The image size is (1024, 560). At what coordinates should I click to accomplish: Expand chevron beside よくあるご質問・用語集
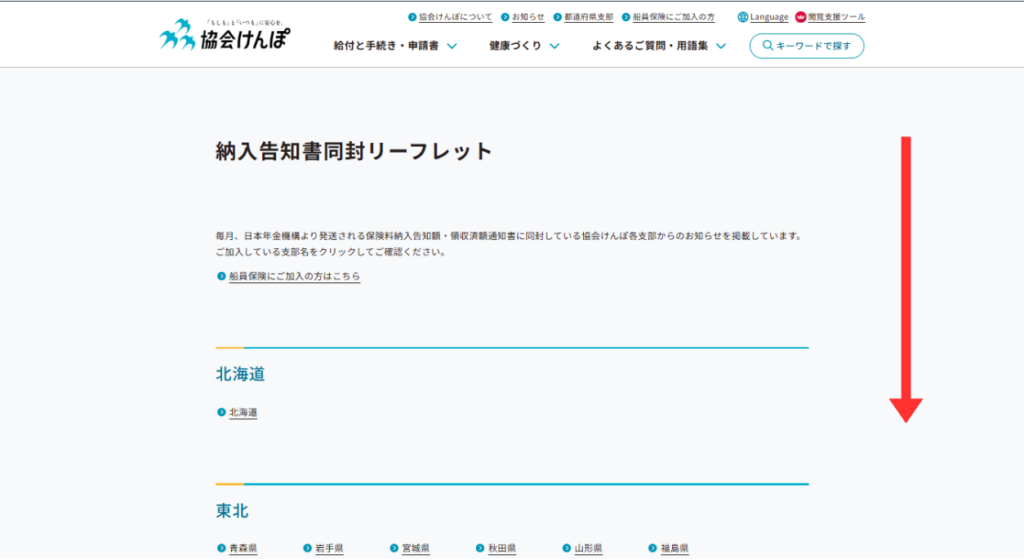[721, 46]
